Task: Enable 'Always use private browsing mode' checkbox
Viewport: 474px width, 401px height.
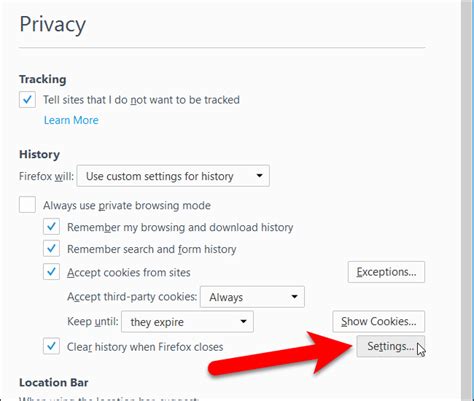Action: pyautogui.click(x=27, y=204)
